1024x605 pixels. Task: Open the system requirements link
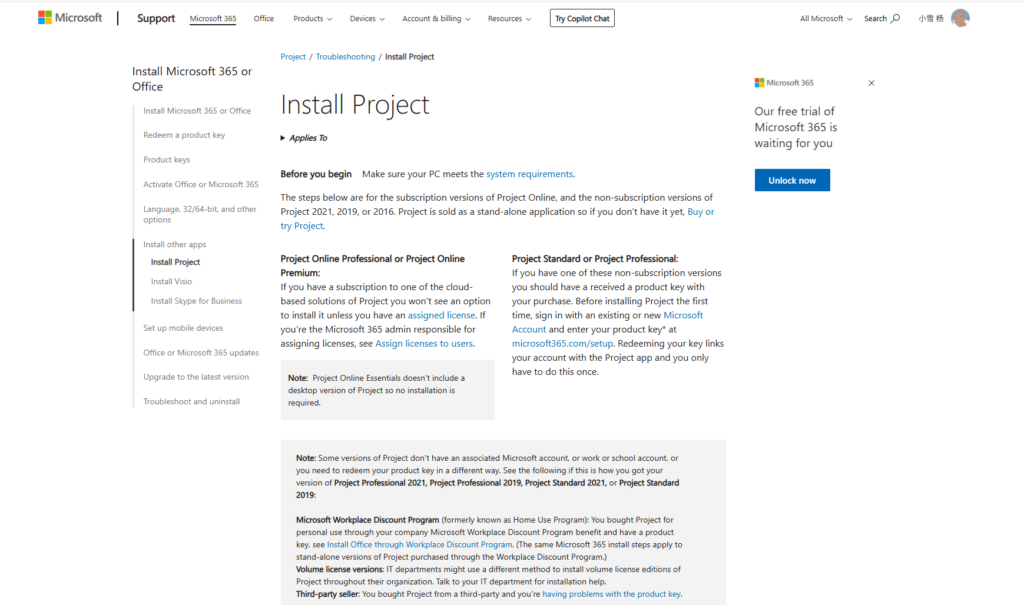[x=529, y=174]
